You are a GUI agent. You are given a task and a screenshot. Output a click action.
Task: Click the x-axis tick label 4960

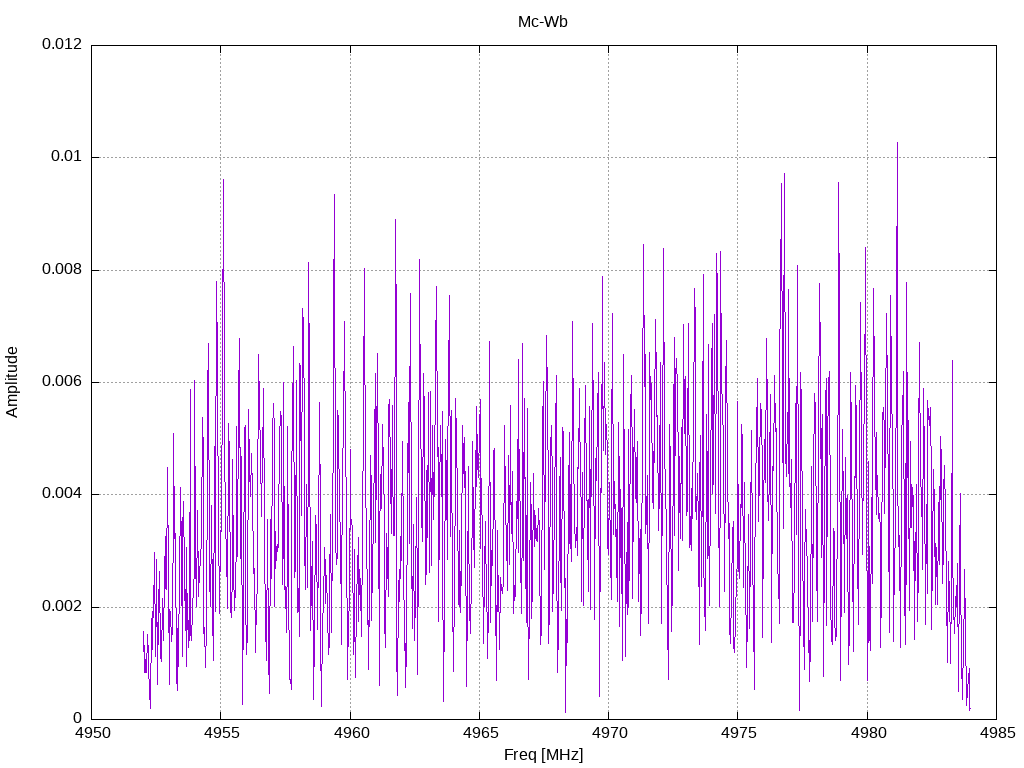(351, 733)
